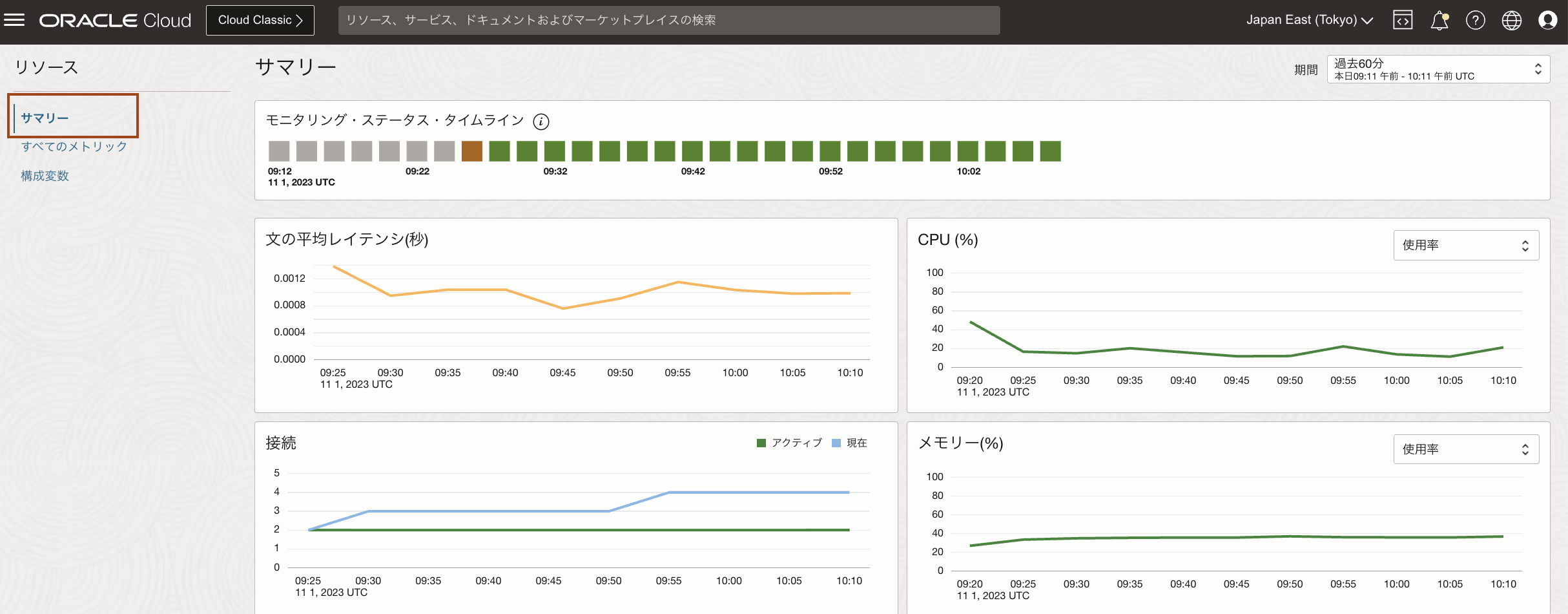
Task: Open the 期間 過去60分 time range dropdown
Action: pyautogui.click(x=1438, y=69)
